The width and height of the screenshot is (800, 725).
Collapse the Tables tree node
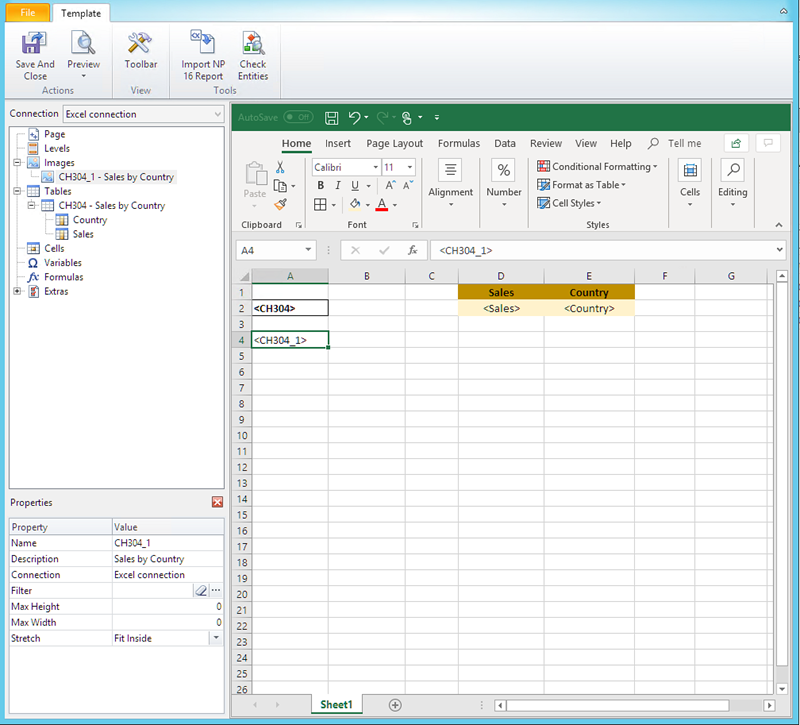click(19, 190)
